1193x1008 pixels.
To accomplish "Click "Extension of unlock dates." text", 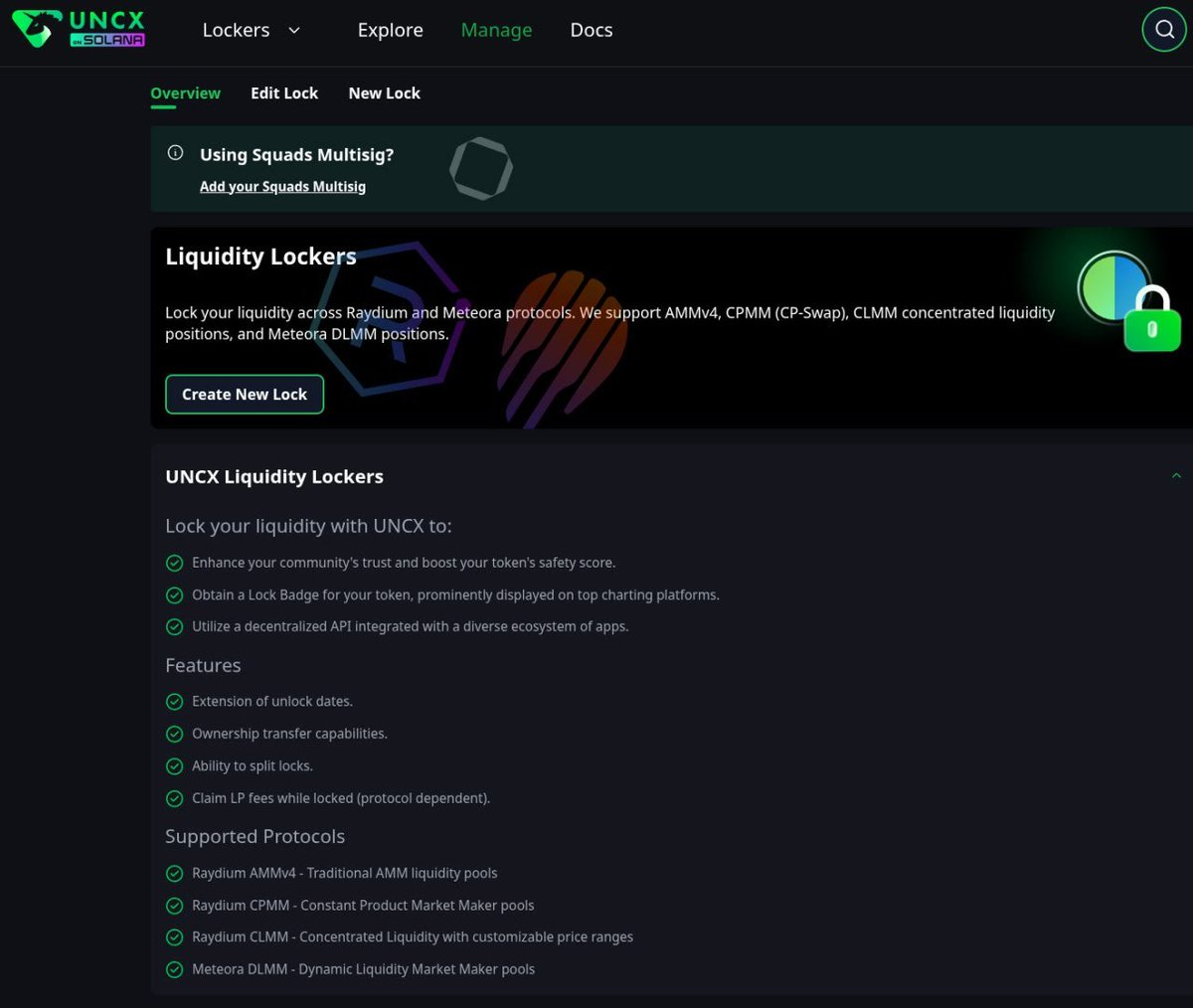I will point(272,702).
